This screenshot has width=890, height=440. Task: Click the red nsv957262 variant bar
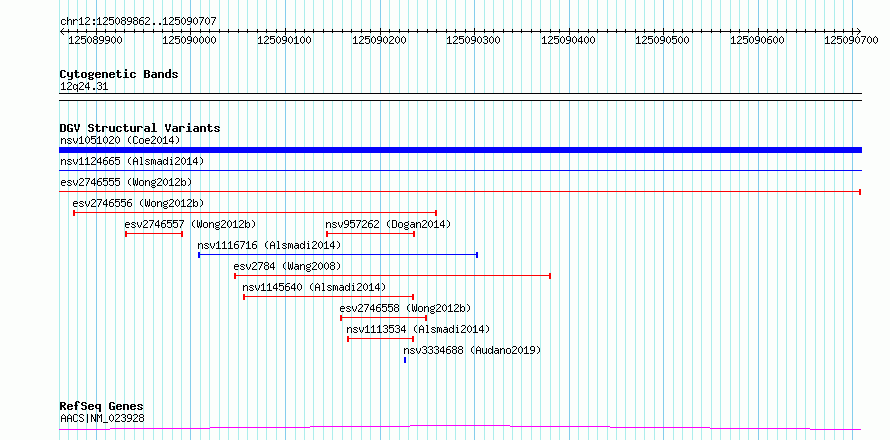click(371, 234)
